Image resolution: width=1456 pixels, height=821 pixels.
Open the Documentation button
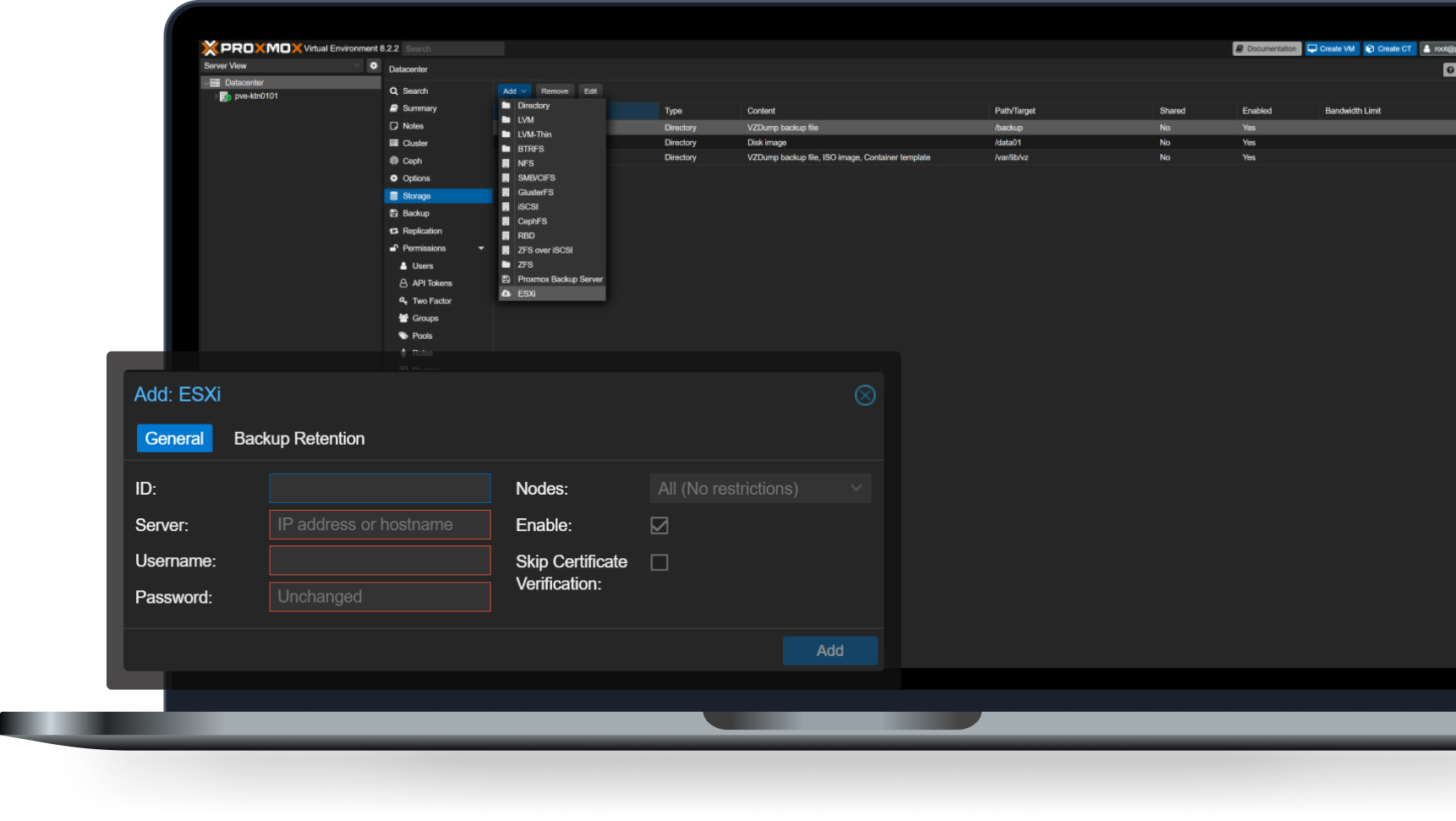click(1267, 49)
